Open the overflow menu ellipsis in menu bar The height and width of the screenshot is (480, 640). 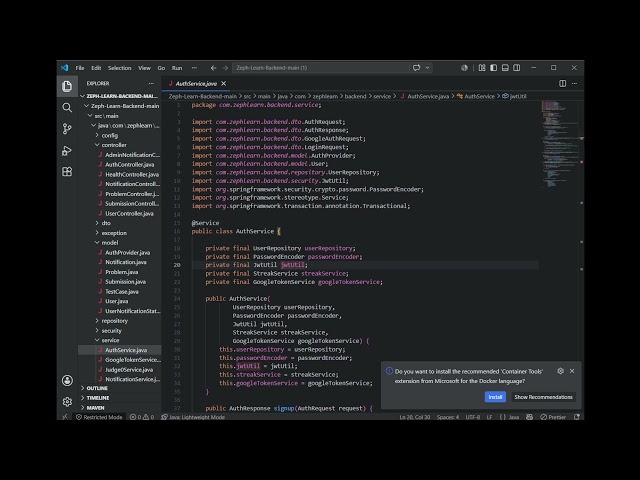click(x=194, y=68)
